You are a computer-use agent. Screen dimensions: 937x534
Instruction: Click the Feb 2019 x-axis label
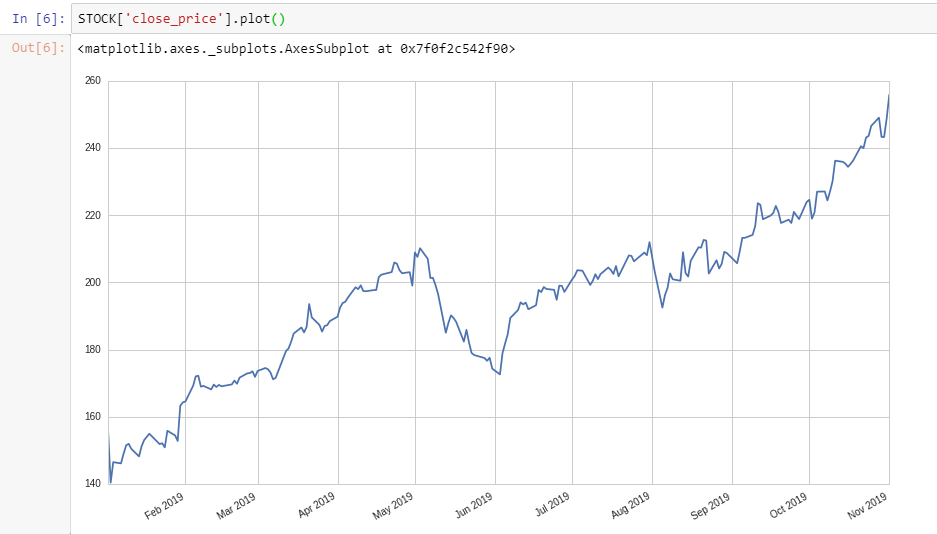pos(164,506)
